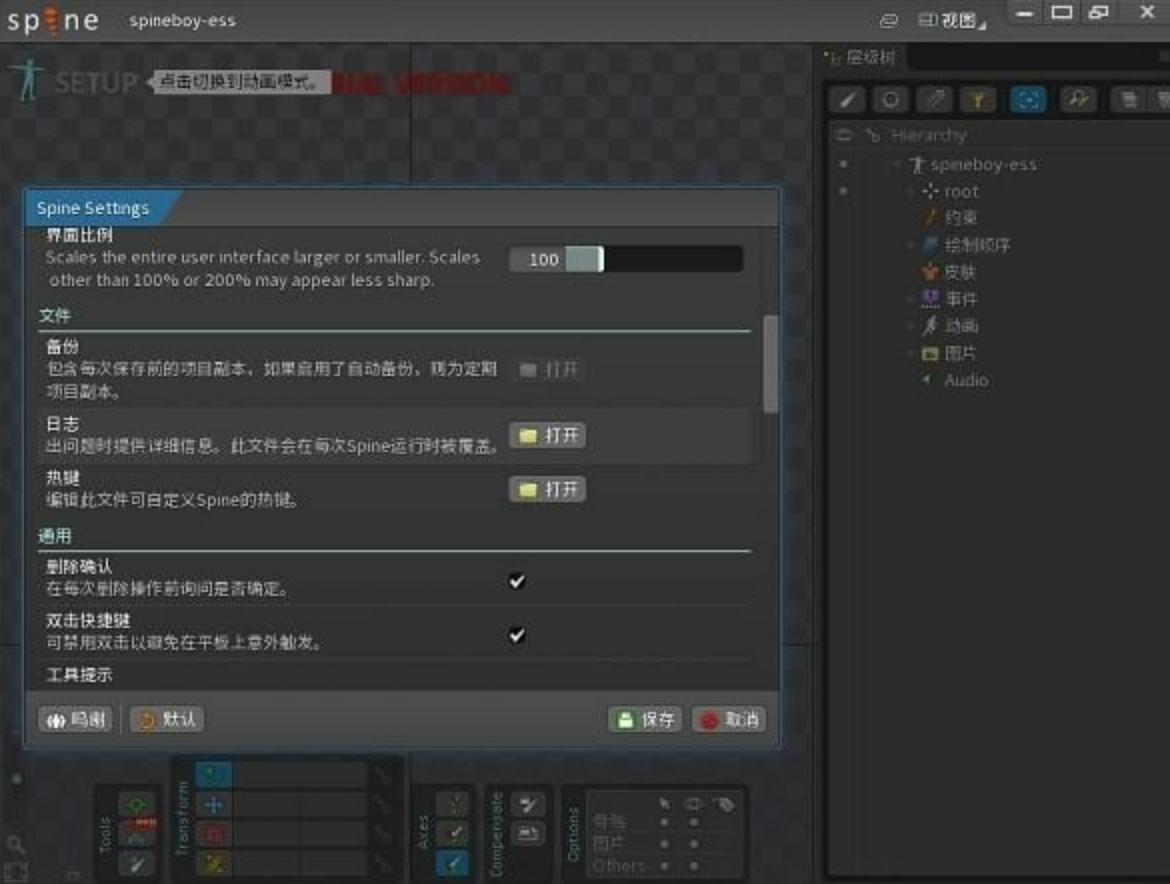Select the 约束 constraints node
The height and width of the screenshot is (884, 1170).
click(951, 218)
